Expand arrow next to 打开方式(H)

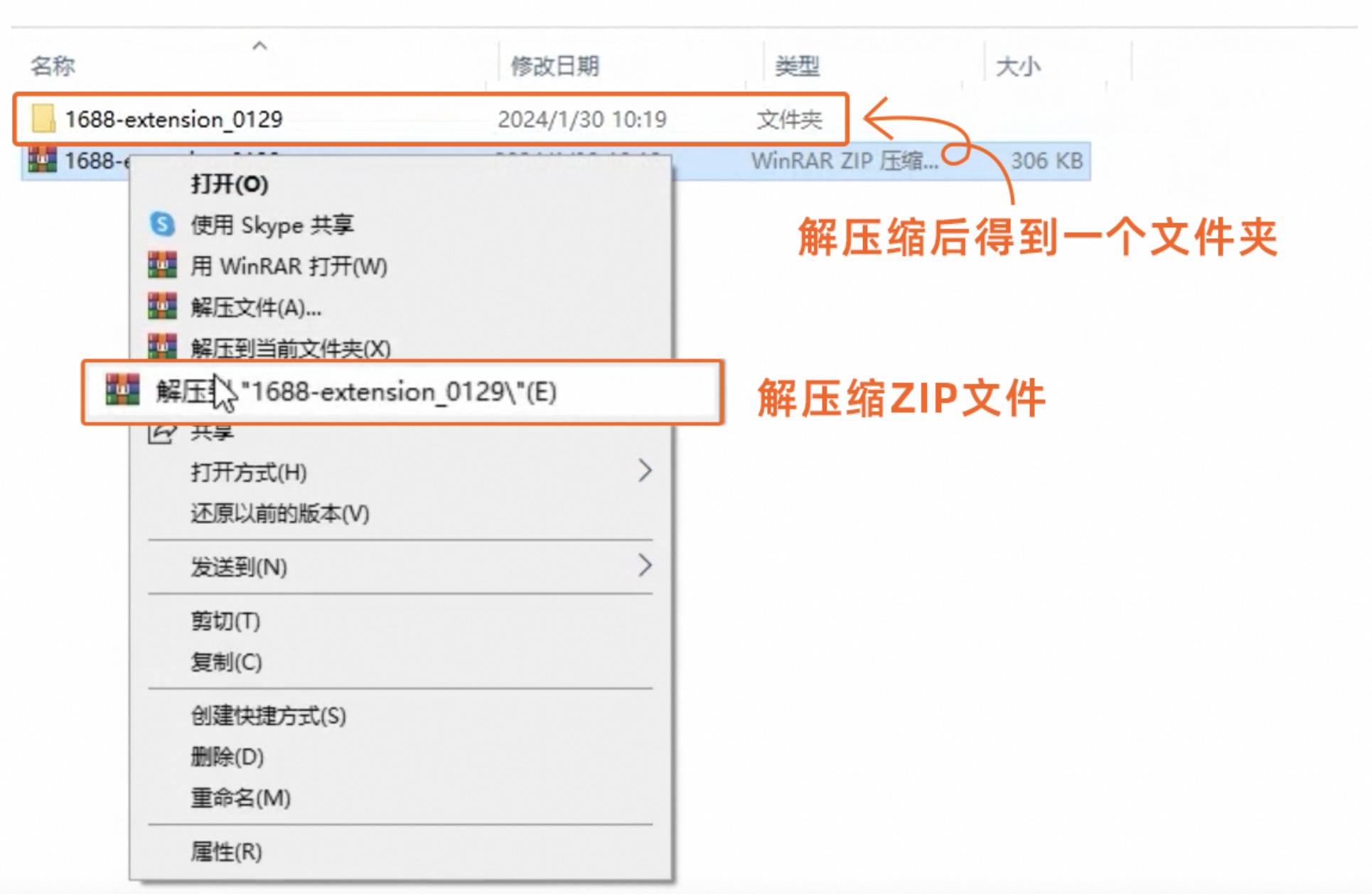[644, 471]
